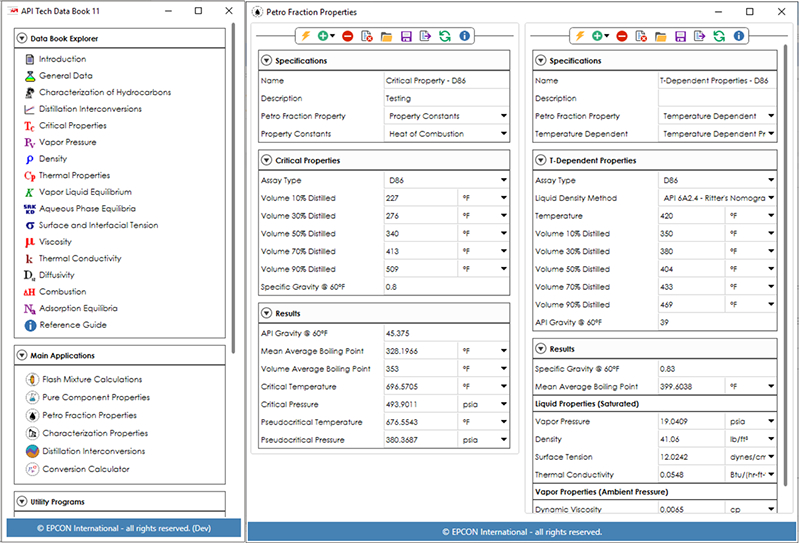Screen dimensions: 799x543
Task: Click the Specific Gravity @ 60°F input field
Action: point(446,287)
